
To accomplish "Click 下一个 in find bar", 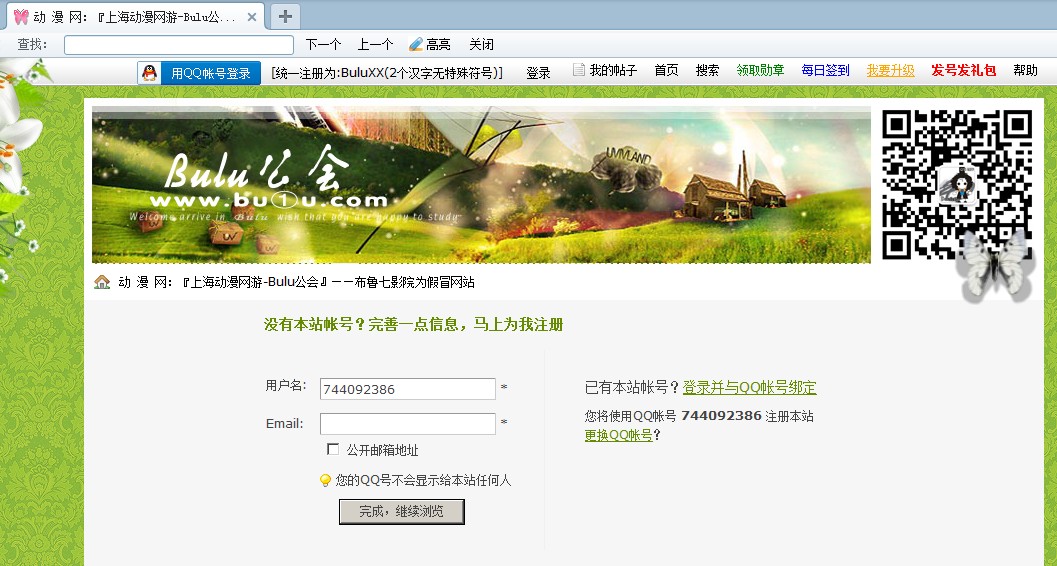I will point(323,44).
